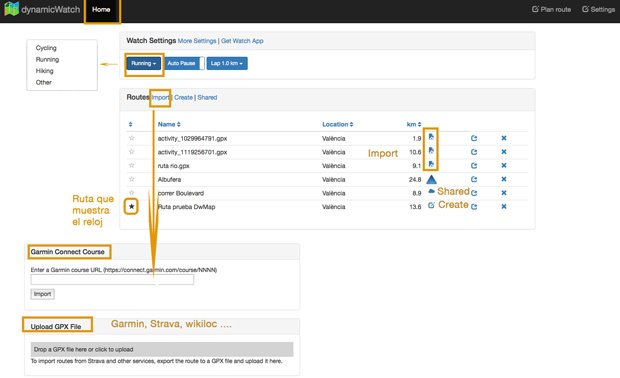
Task: Click the 24.8 km value for Albufera
Action: (415, 180)
